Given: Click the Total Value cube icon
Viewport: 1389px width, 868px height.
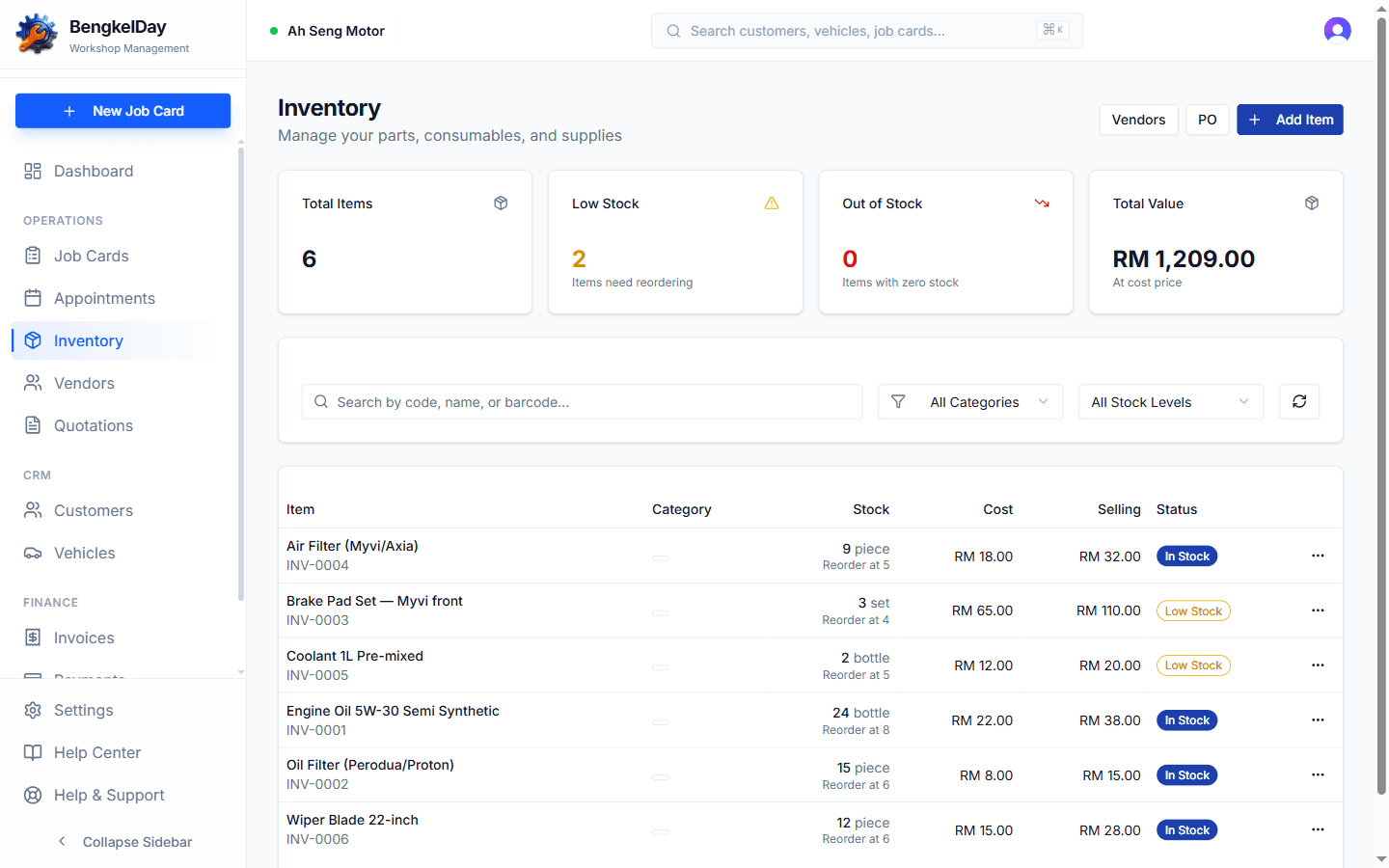Looking at the screenshot, I should tap(1312, 203).
